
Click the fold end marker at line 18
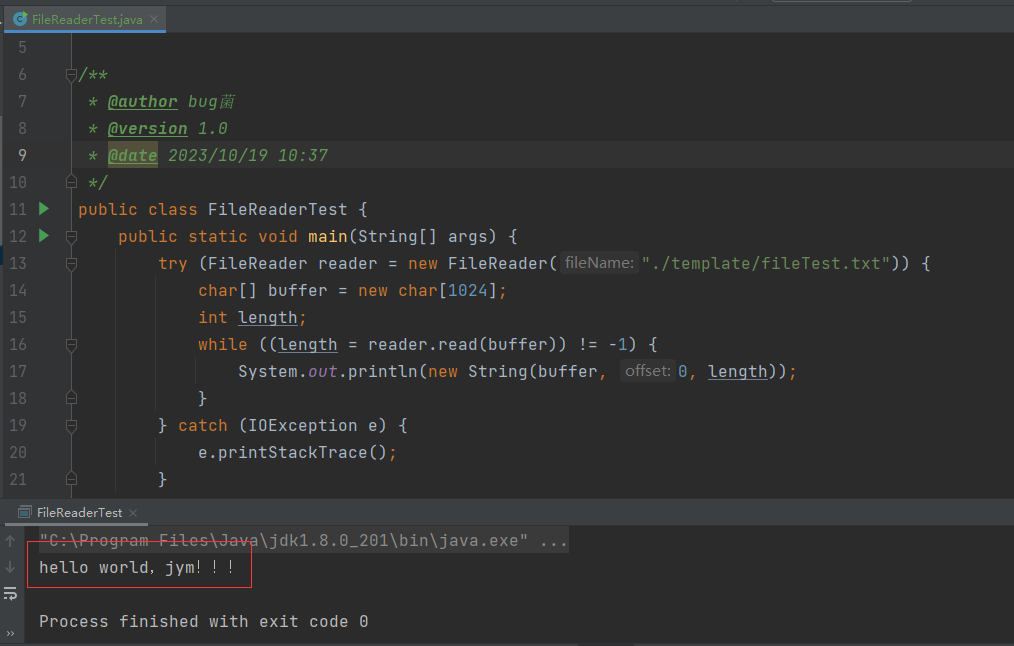pos(72,398)
